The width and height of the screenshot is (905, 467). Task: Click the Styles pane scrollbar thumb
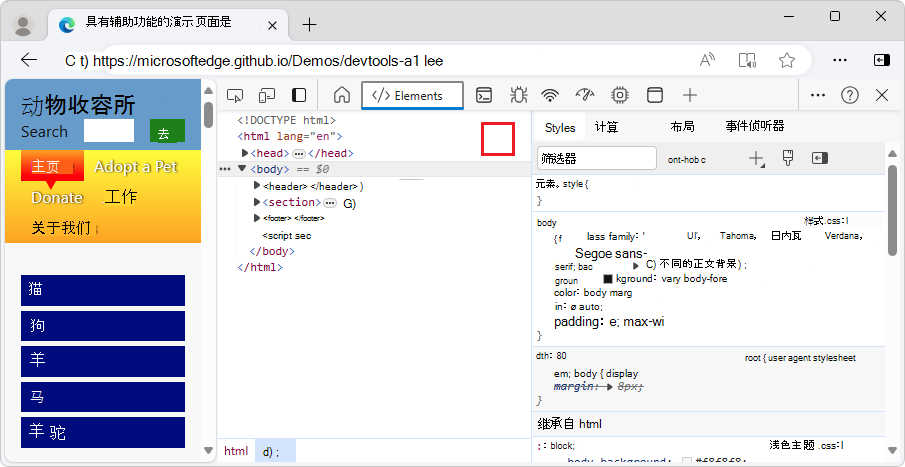pos(892,210)
